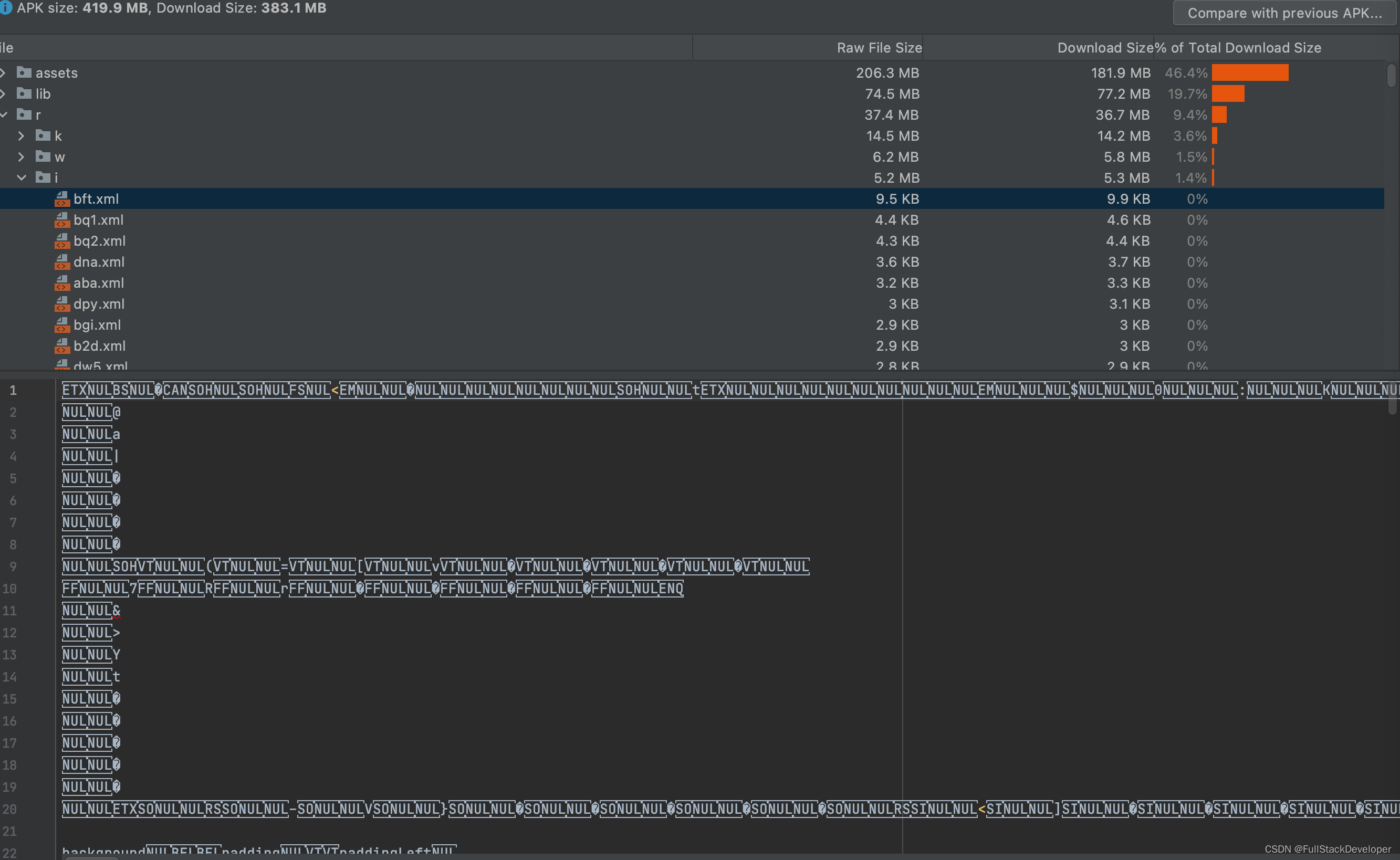Click the NULNULY text on line 13
The height and width of the screenshot is (860, 1400).
(91, 655)
